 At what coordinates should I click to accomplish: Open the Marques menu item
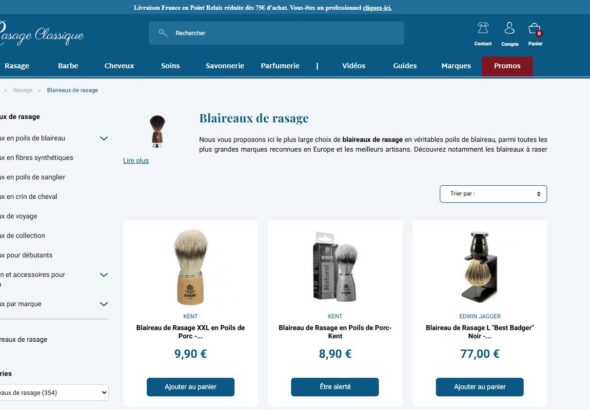click(456, 66)
